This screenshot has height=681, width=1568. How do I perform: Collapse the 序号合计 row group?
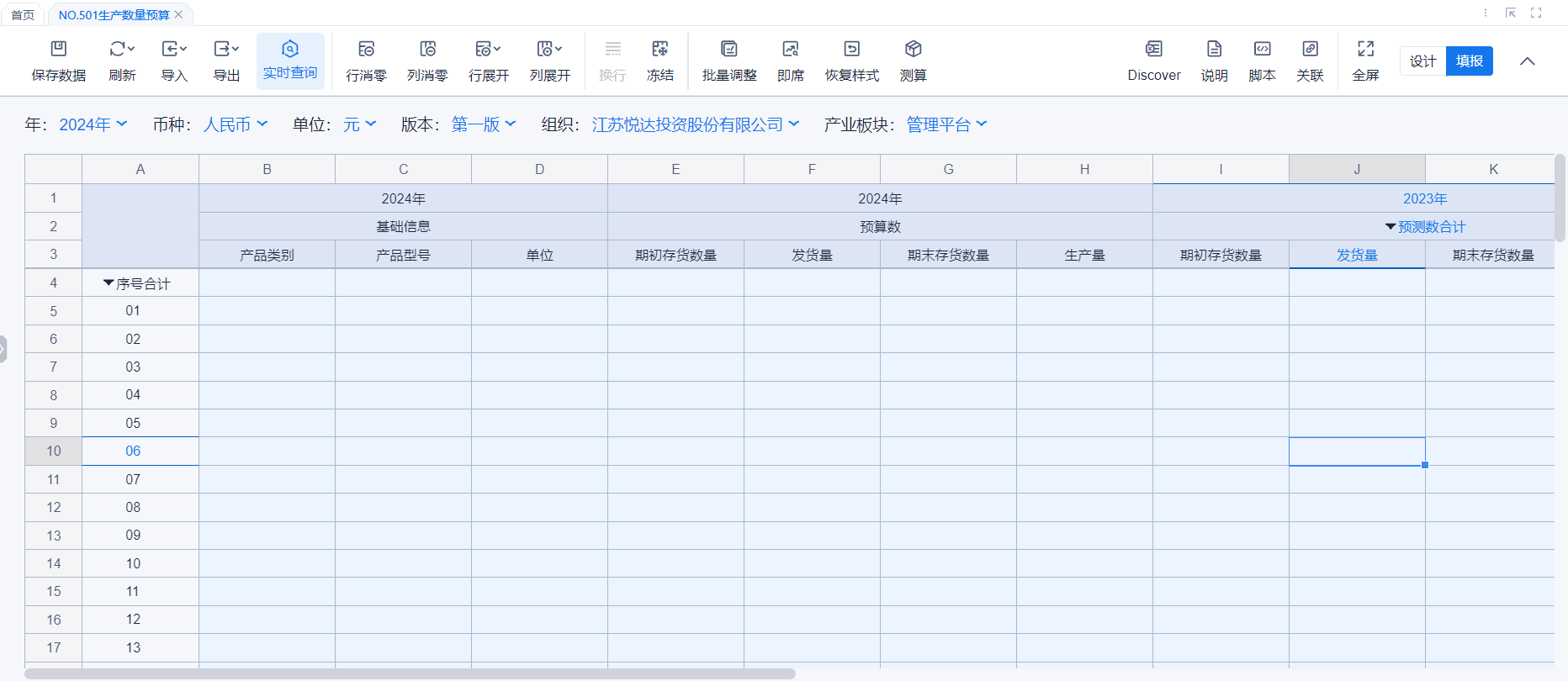109,283
